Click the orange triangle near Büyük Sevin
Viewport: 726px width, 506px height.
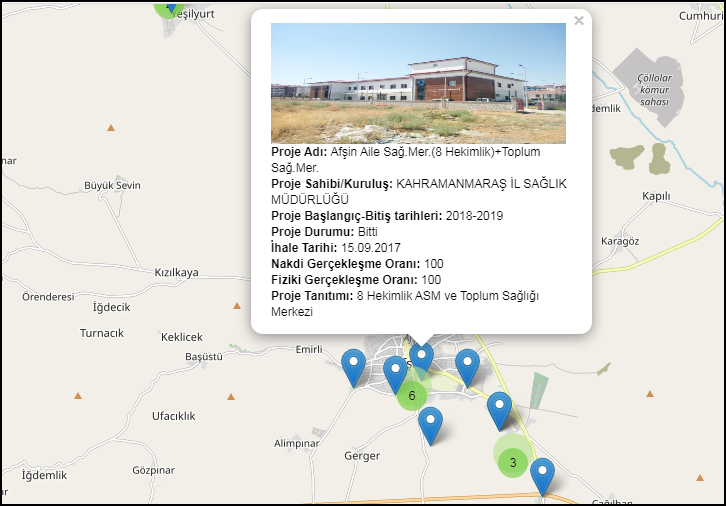pos(111,128)
